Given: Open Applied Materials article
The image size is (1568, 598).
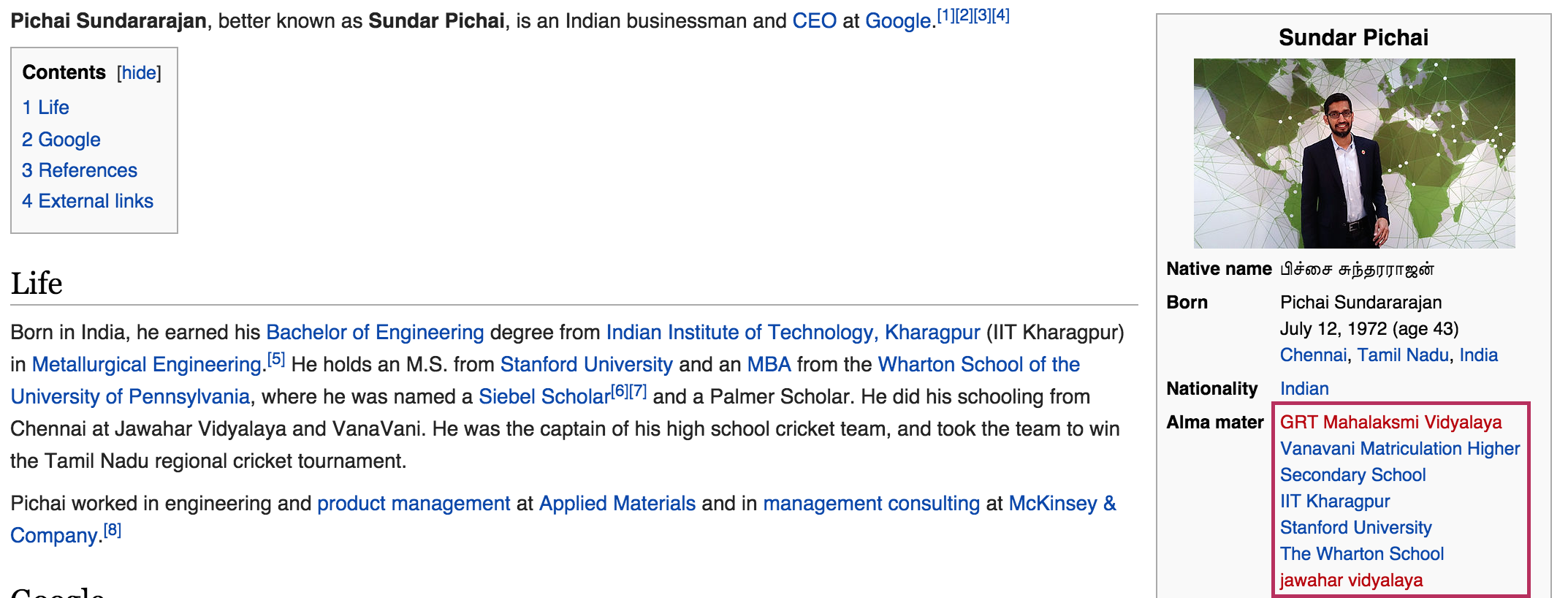Looking at the screenshot, I should click(x=617, y=504).
